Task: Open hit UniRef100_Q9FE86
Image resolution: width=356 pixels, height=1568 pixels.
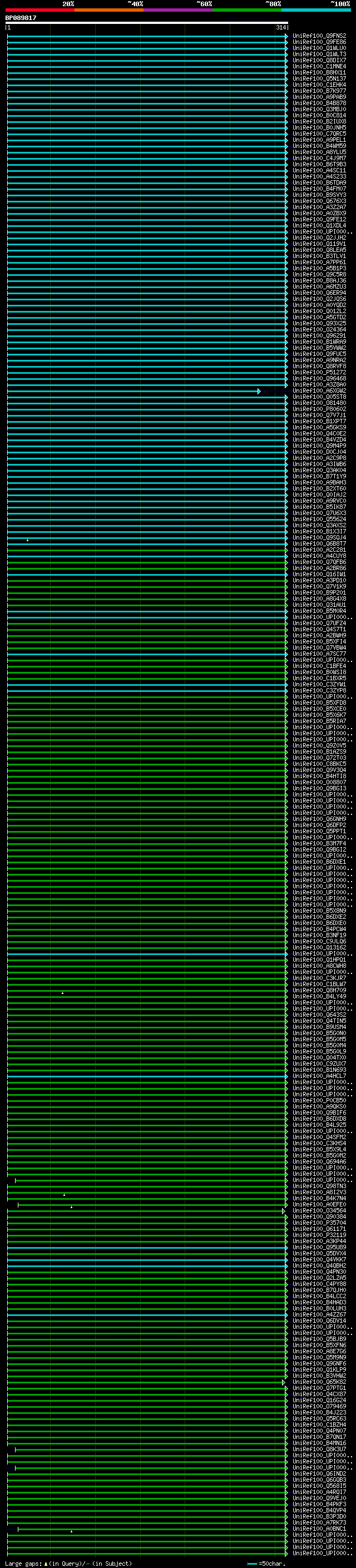Action: coord(319,42)
